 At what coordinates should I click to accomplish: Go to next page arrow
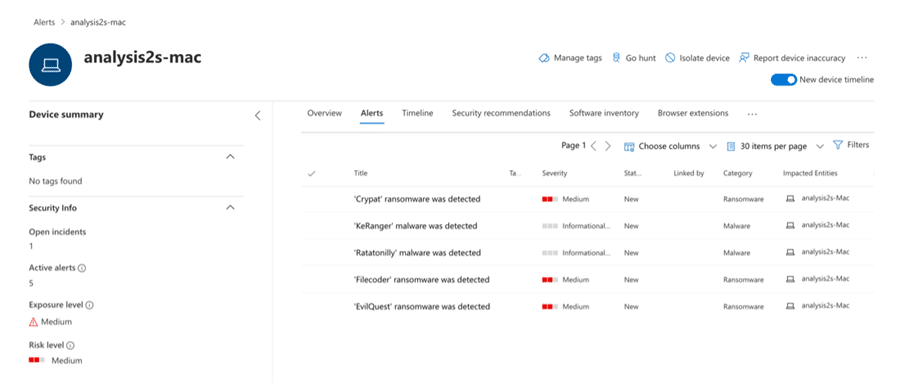point(608,146)
